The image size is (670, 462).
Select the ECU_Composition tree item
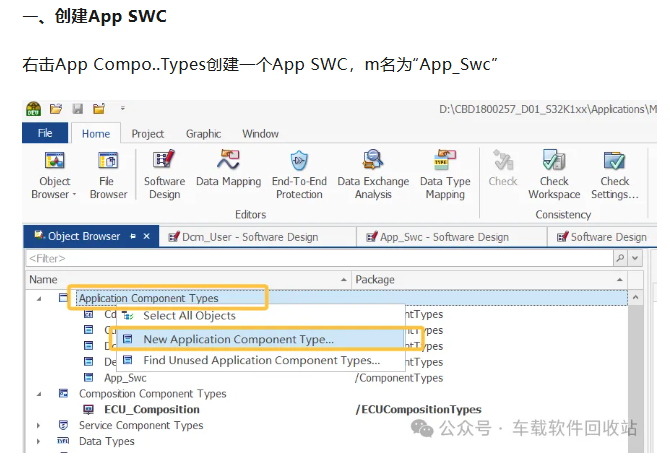(152, 409)
